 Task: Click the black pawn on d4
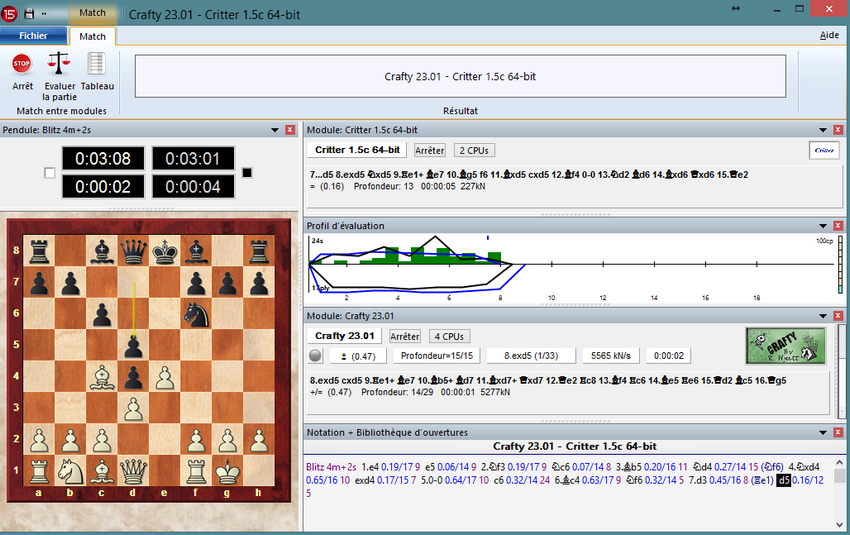pyautogui.click(x=133, y=377)
